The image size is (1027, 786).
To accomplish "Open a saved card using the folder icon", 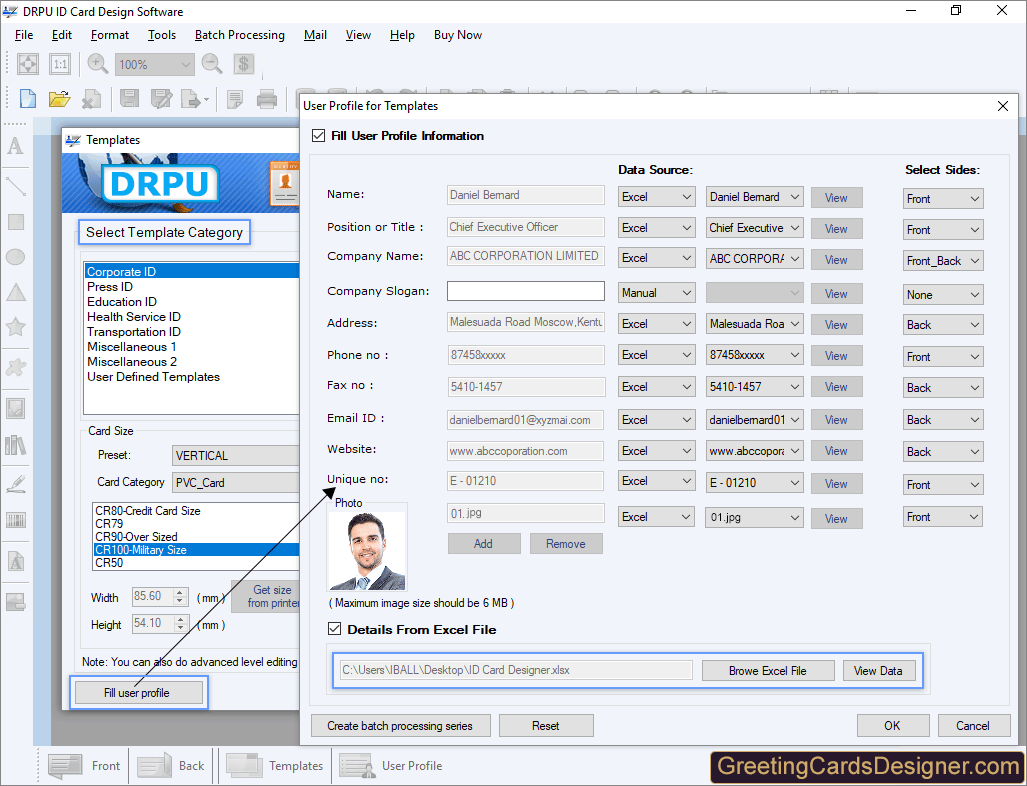I will coord(59,97).
